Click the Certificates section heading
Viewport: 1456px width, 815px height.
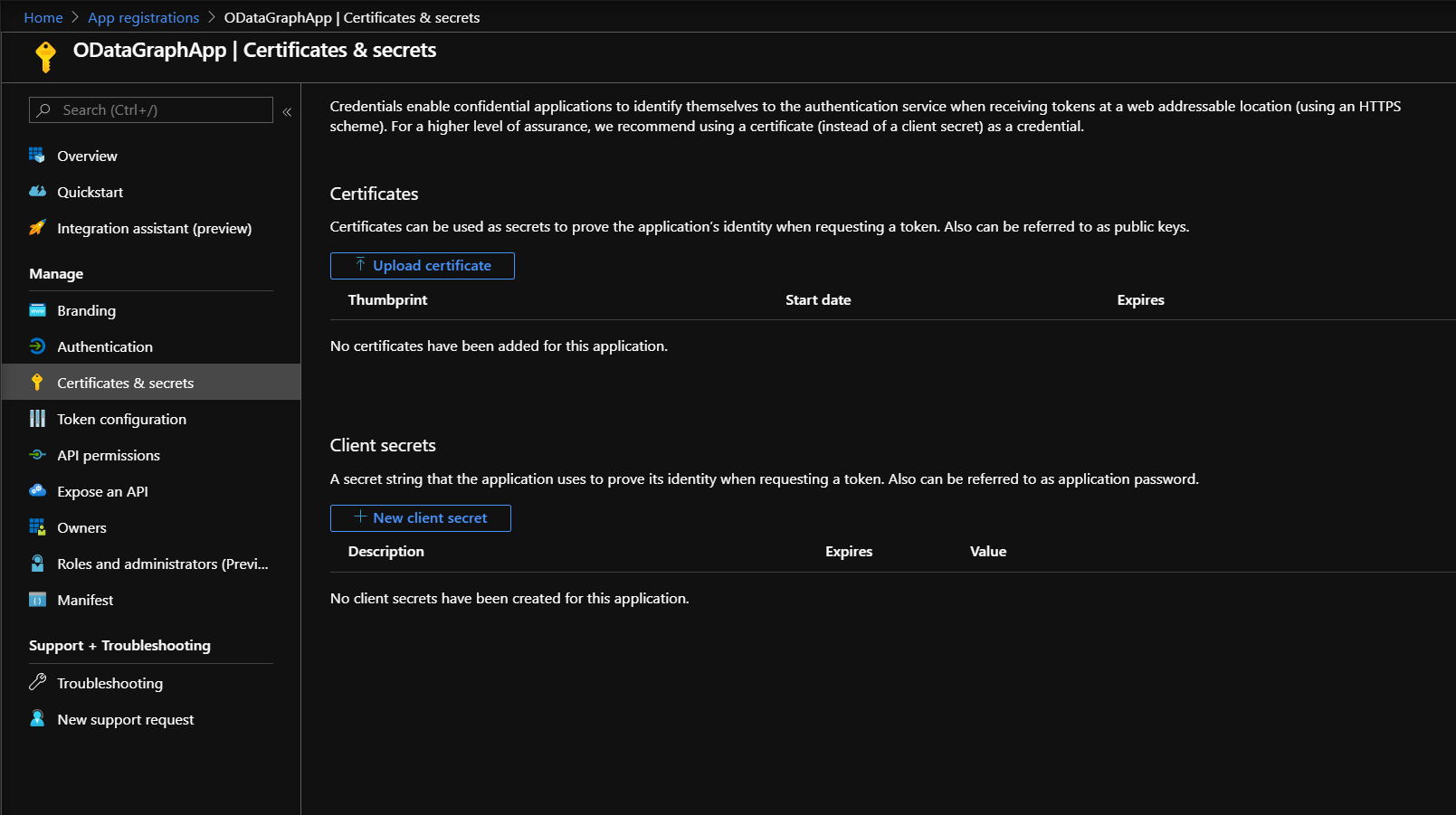tap(375, 194)
